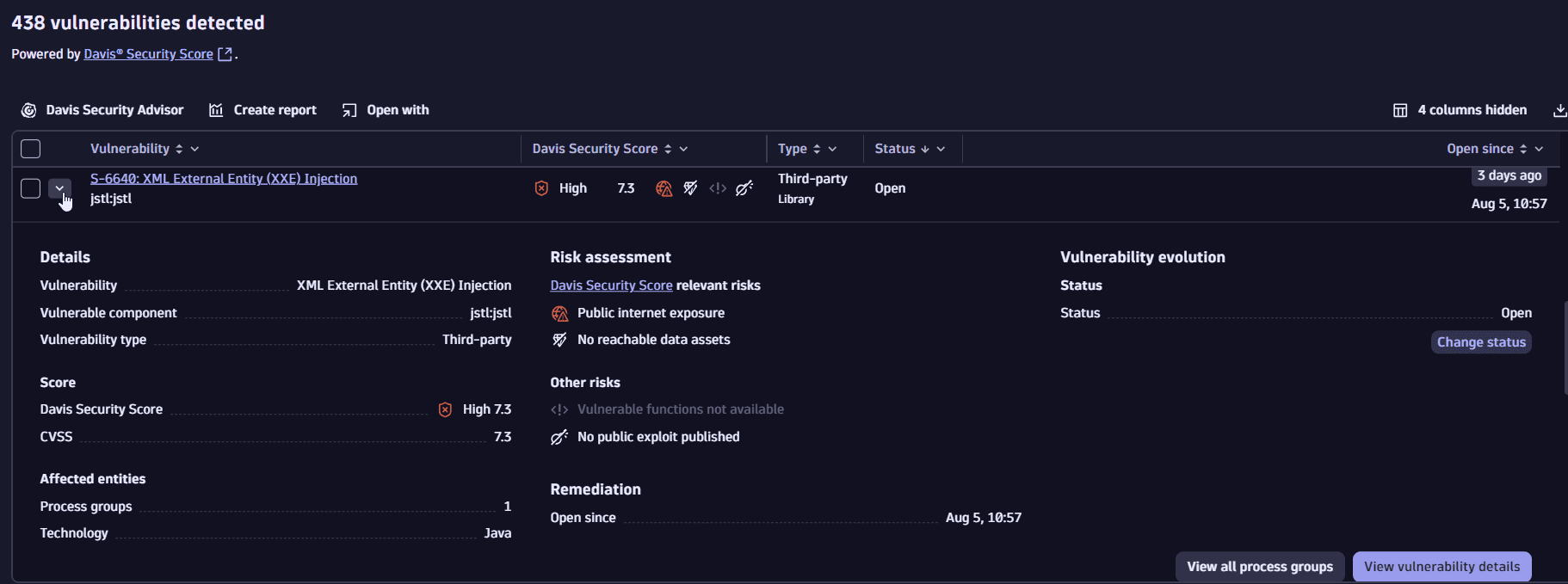
Task: Open the Davis Security Score column dropdown menu
Action: tap(683, 149)
